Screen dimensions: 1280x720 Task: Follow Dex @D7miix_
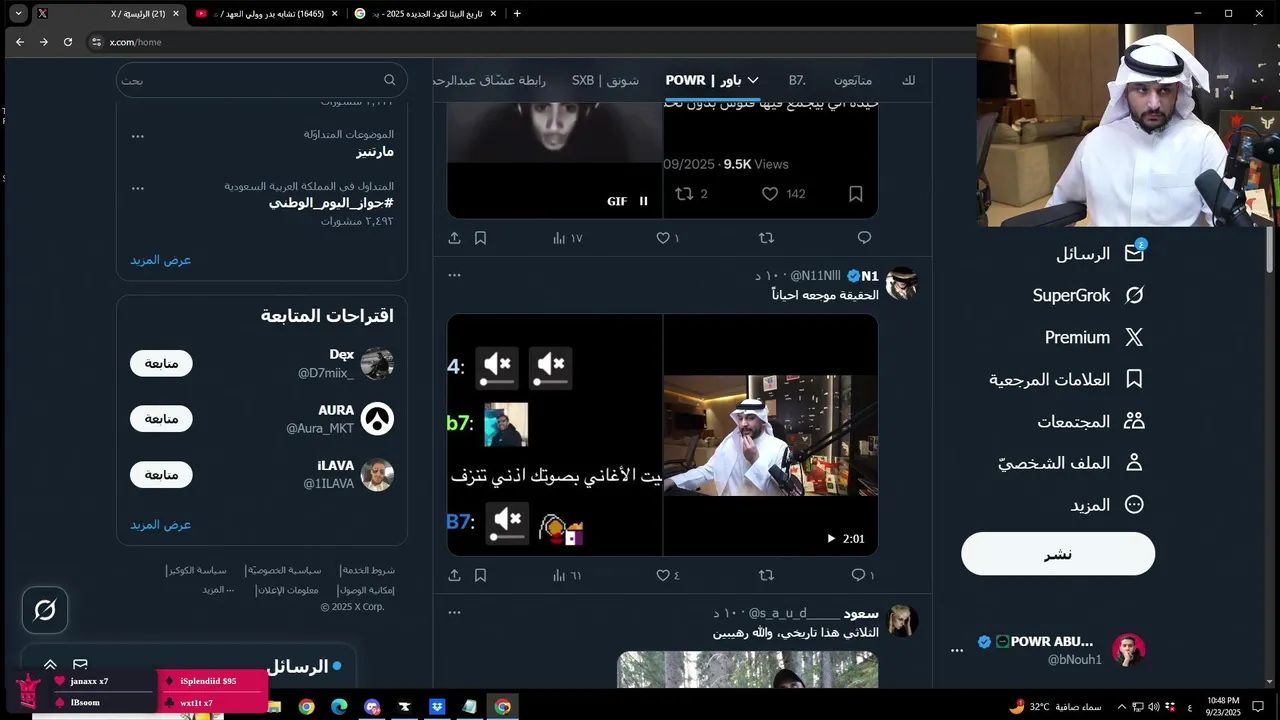[161, 363]
